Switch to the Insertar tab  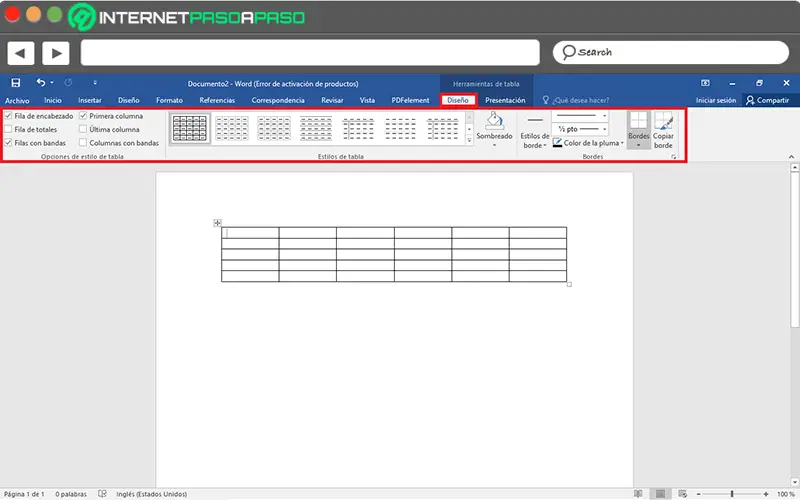click(x=90, y=101)
